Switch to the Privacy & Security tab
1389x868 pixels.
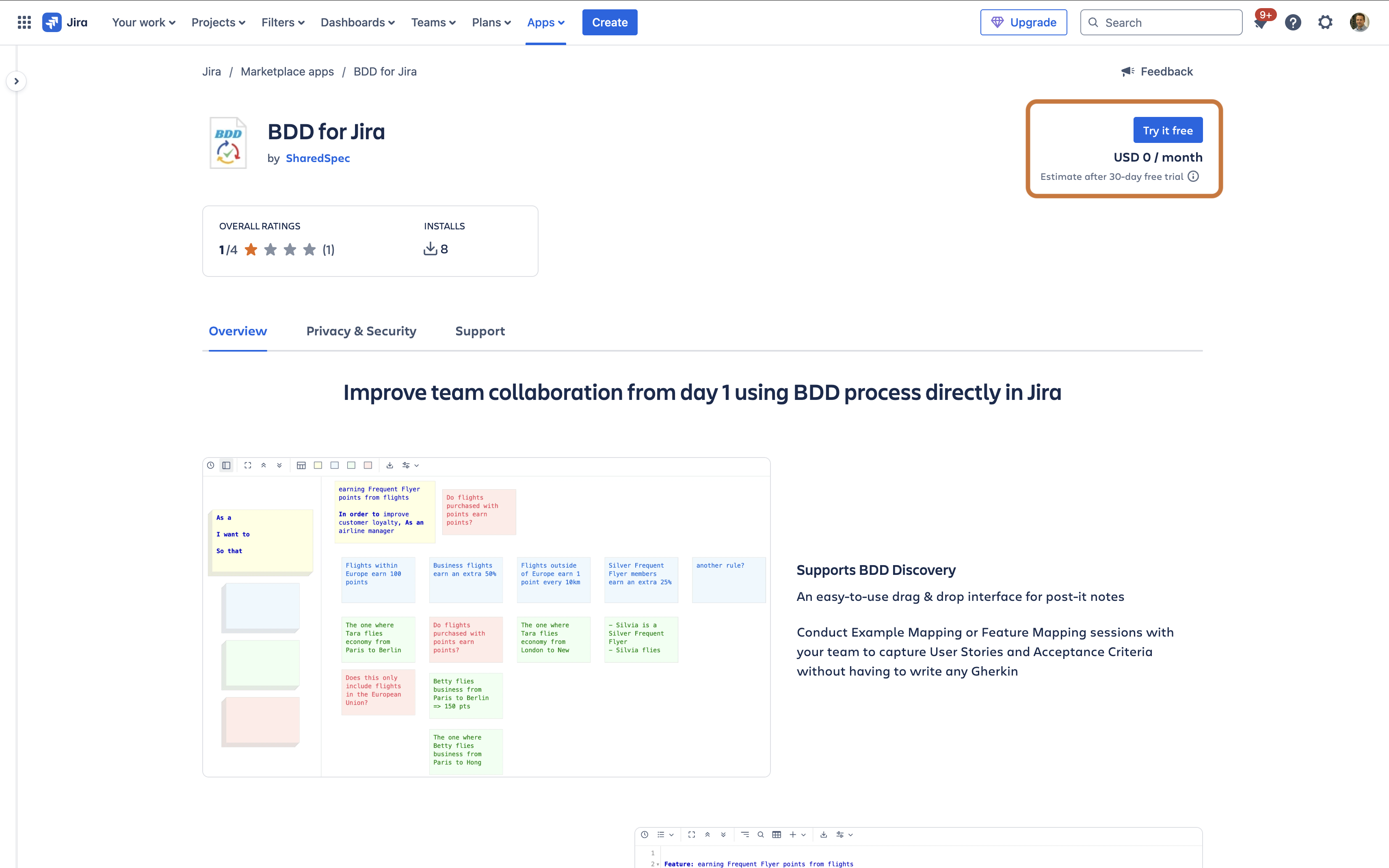click(361, 331)
